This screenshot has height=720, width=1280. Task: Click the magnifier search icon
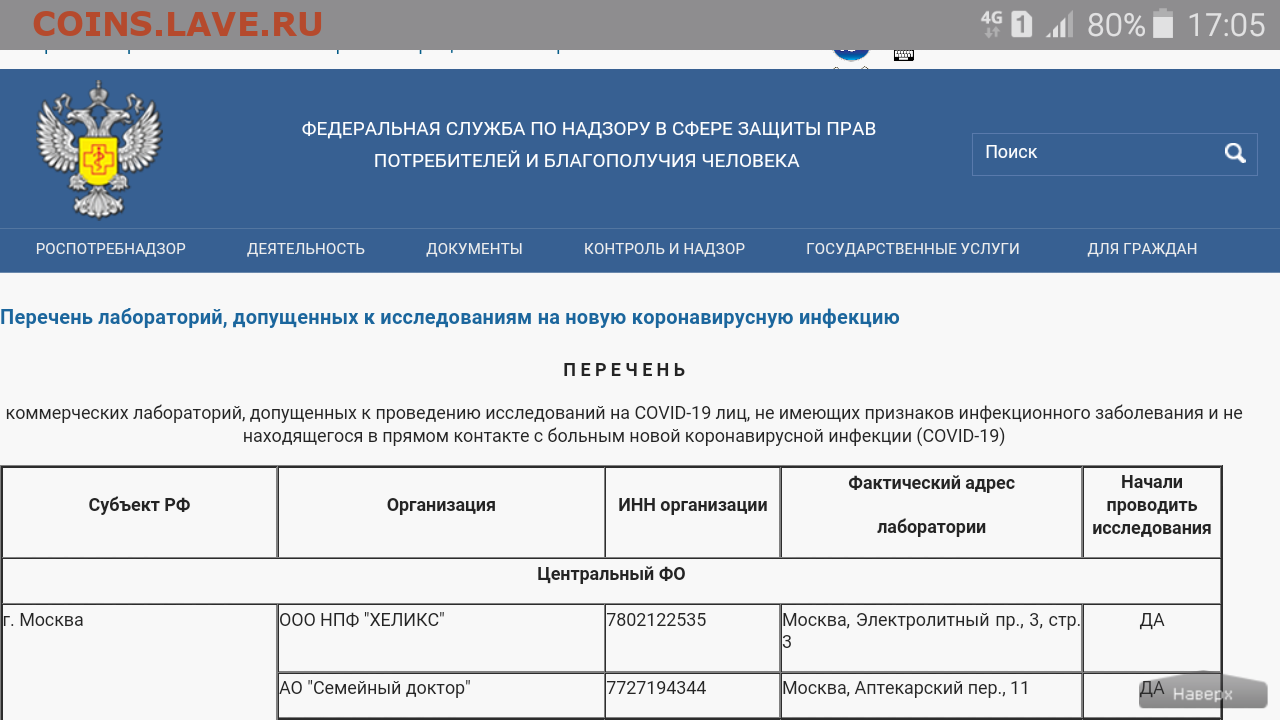tap(1235, 153)
